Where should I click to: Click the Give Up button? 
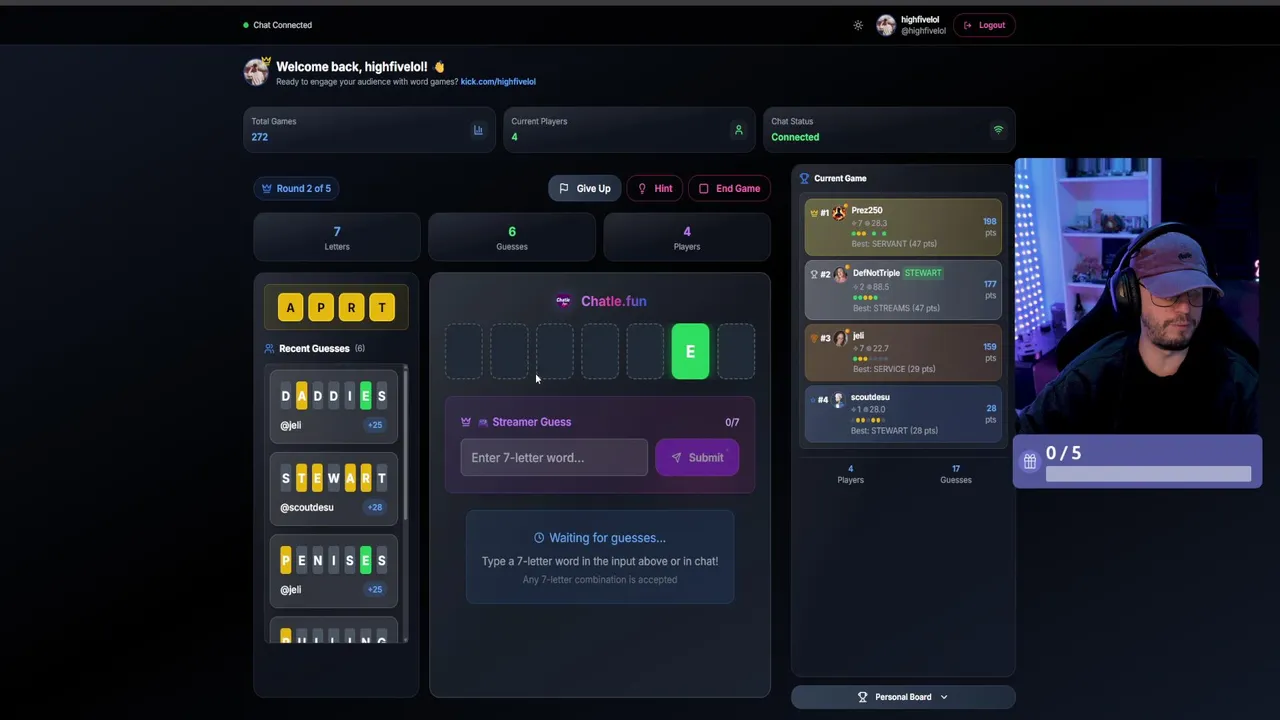pos(584,188)
